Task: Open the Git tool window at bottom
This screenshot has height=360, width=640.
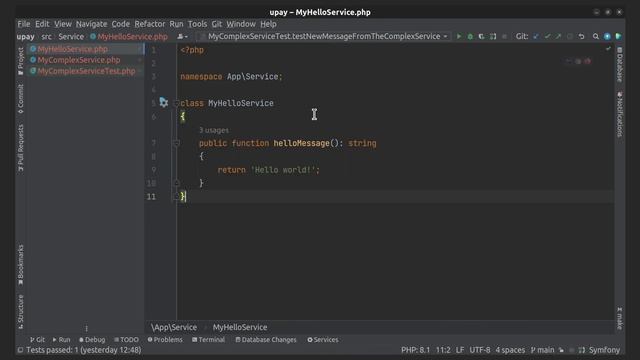Action: [x=37, y=340]
